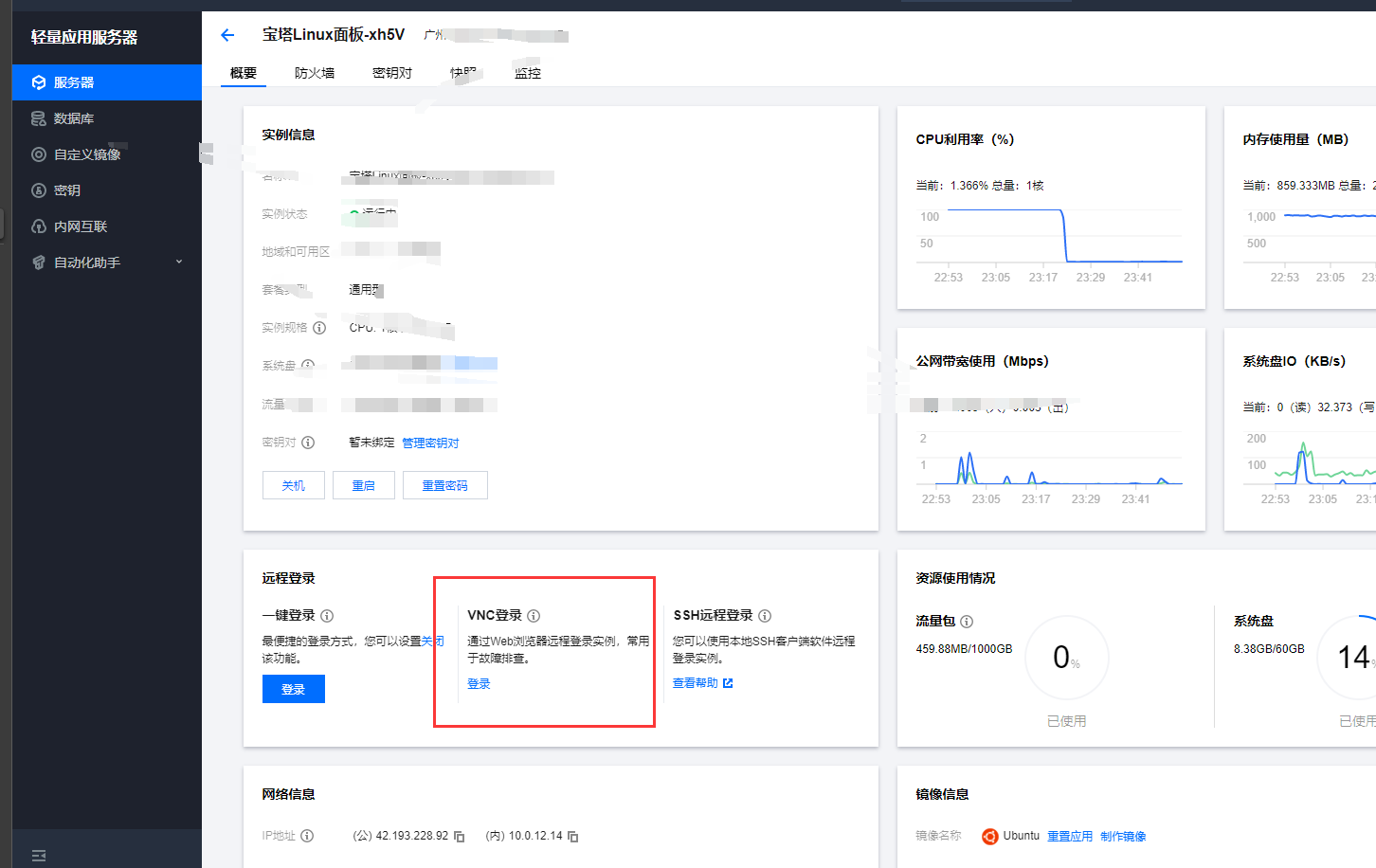Switch to the 概要 tab
Screen dimensions: 1376x868
click(244, 73)
